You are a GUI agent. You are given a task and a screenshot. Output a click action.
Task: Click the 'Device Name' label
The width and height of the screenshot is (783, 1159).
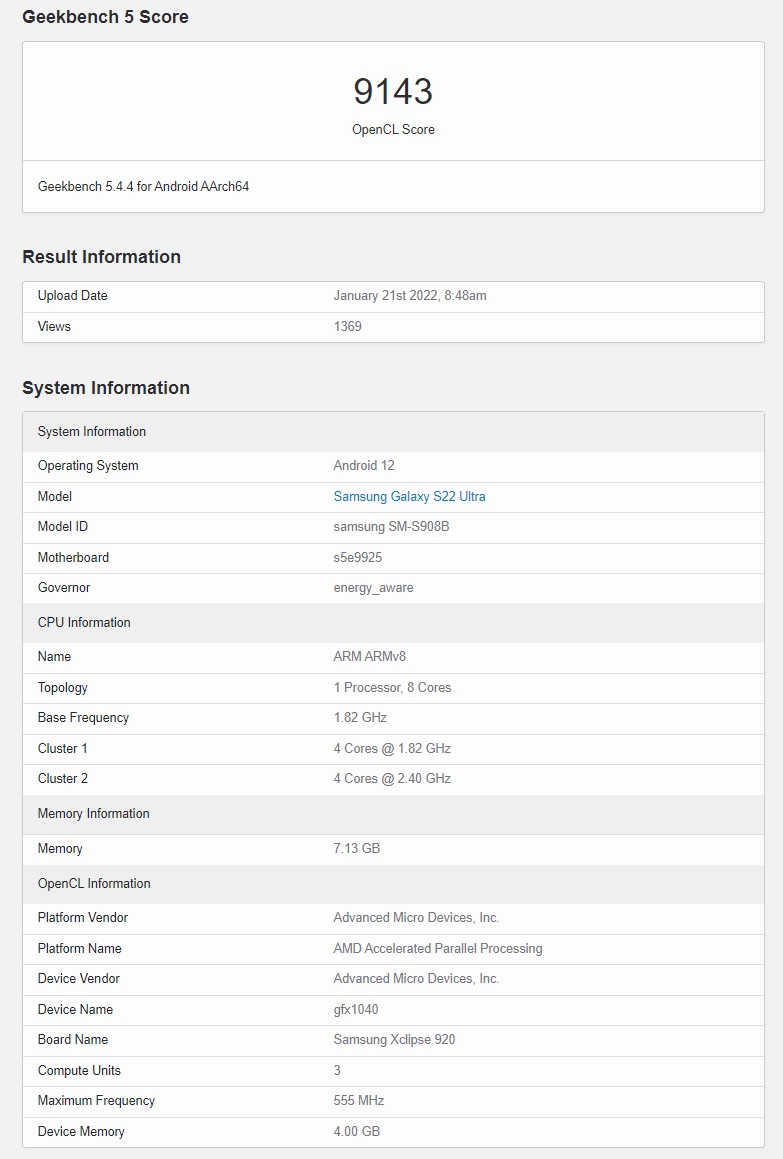[75, 1010]
